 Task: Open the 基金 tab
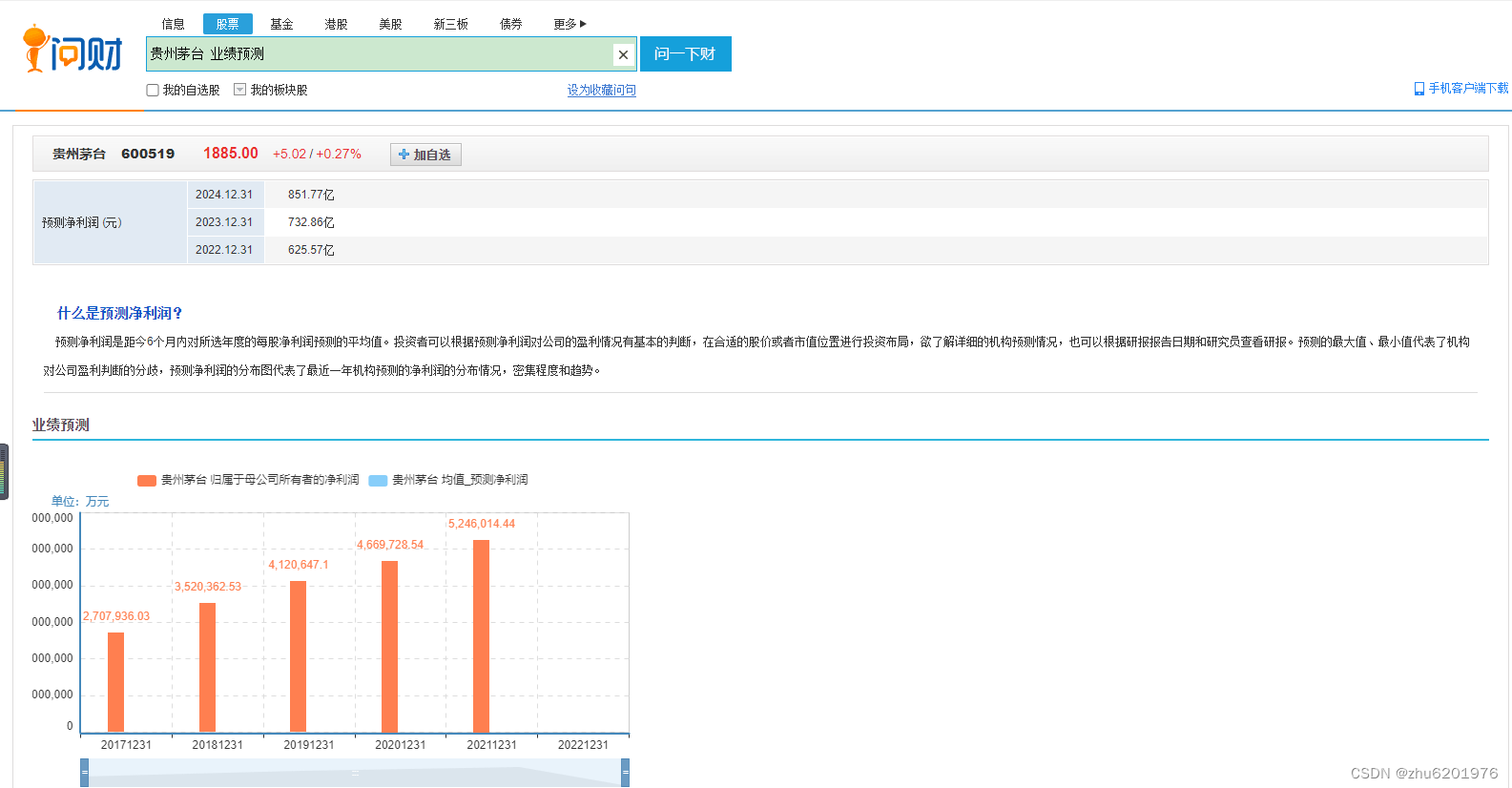(281, 24)
